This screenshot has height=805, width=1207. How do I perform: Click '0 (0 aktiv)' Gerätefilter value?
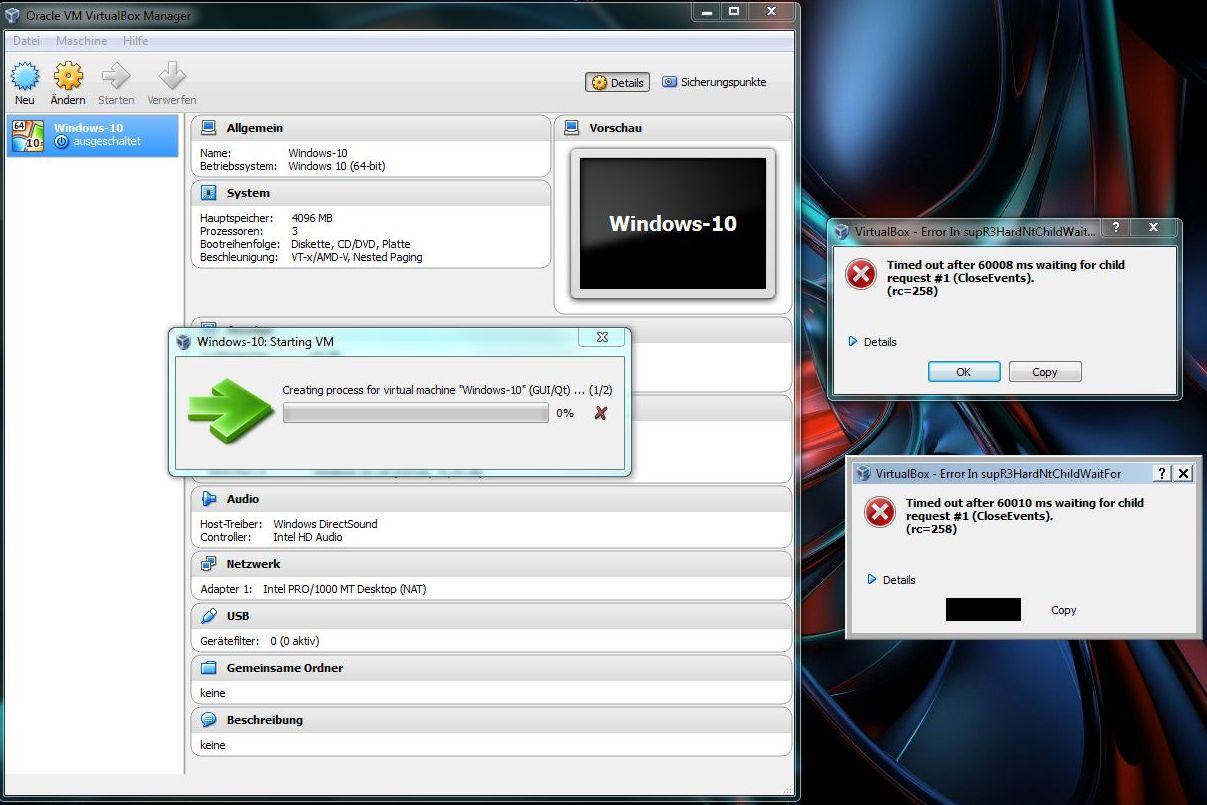tap(295, 641)
